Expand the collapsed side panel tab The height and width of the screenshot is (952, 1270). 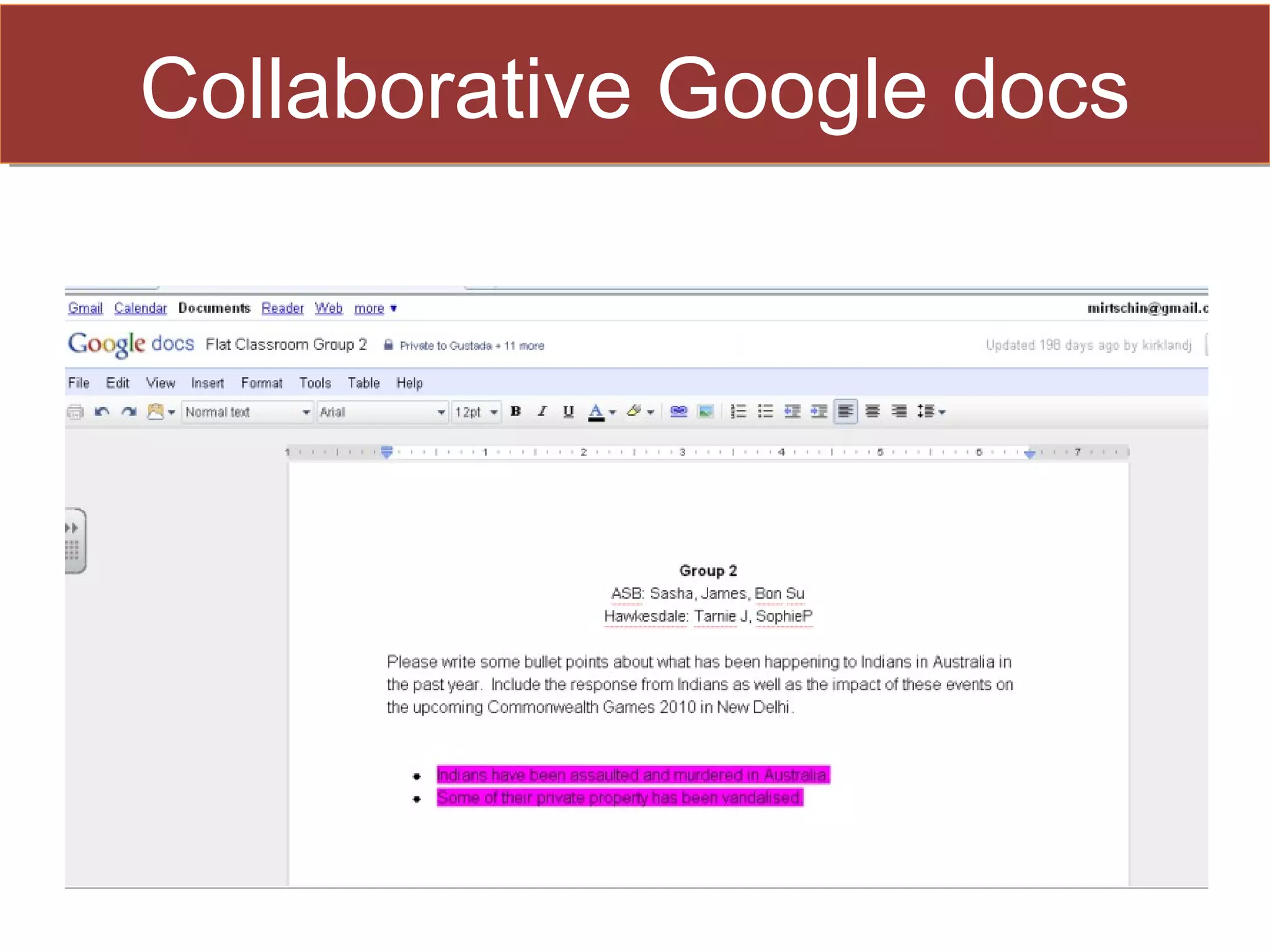(x=74, y=540)
